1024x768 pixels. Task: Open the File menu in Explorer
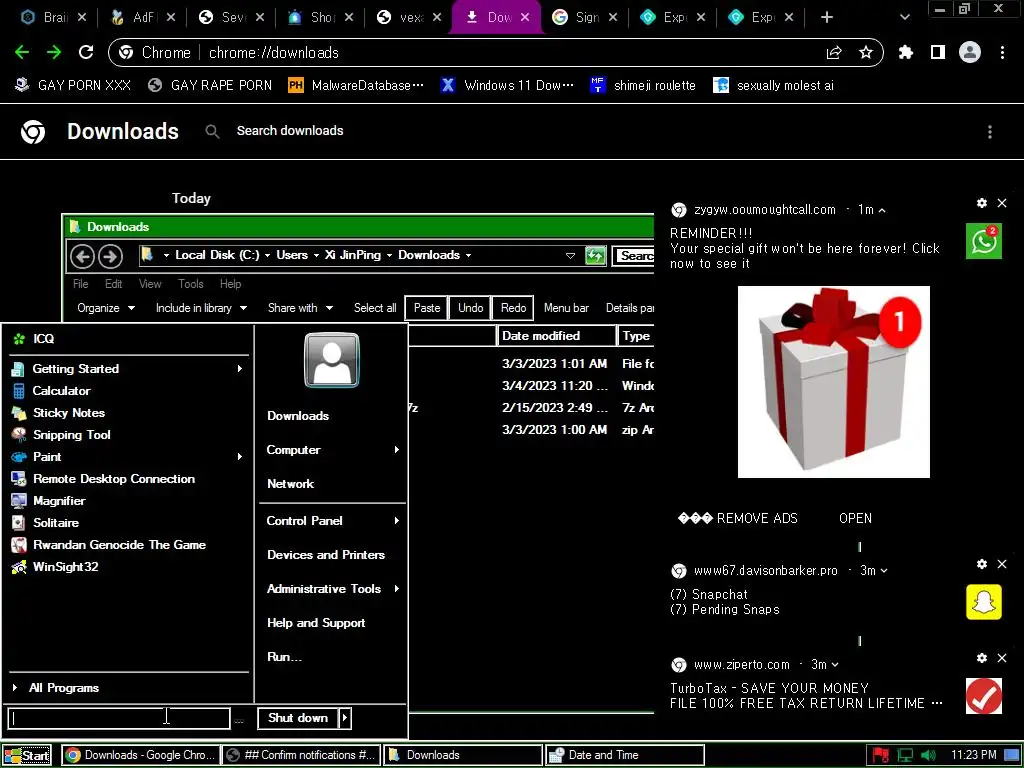[x=80, y=284]
